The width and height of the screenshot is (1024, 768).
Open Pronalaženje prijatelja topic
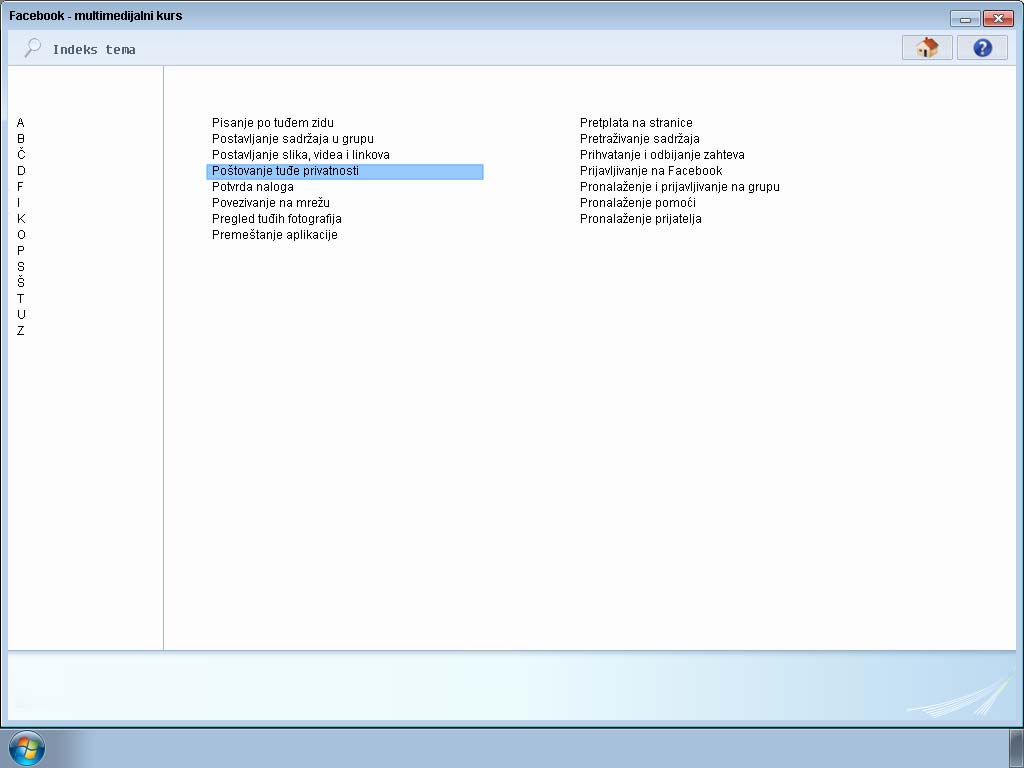pyautogui.click(x=641, y=219)
